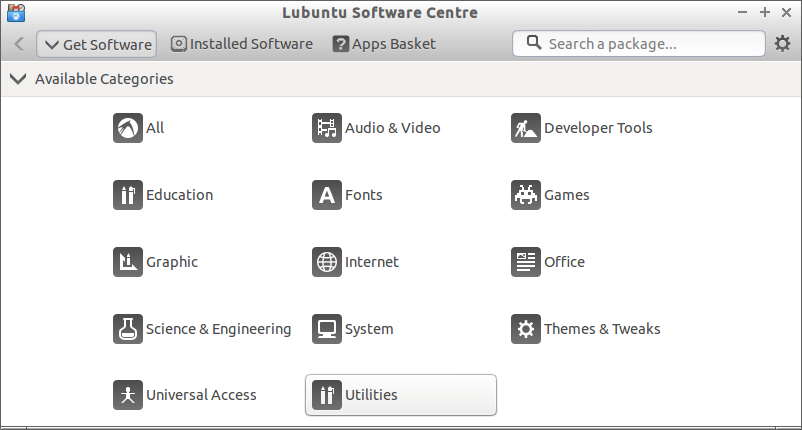Open the Developer Tools category icon

coord(526,128)
